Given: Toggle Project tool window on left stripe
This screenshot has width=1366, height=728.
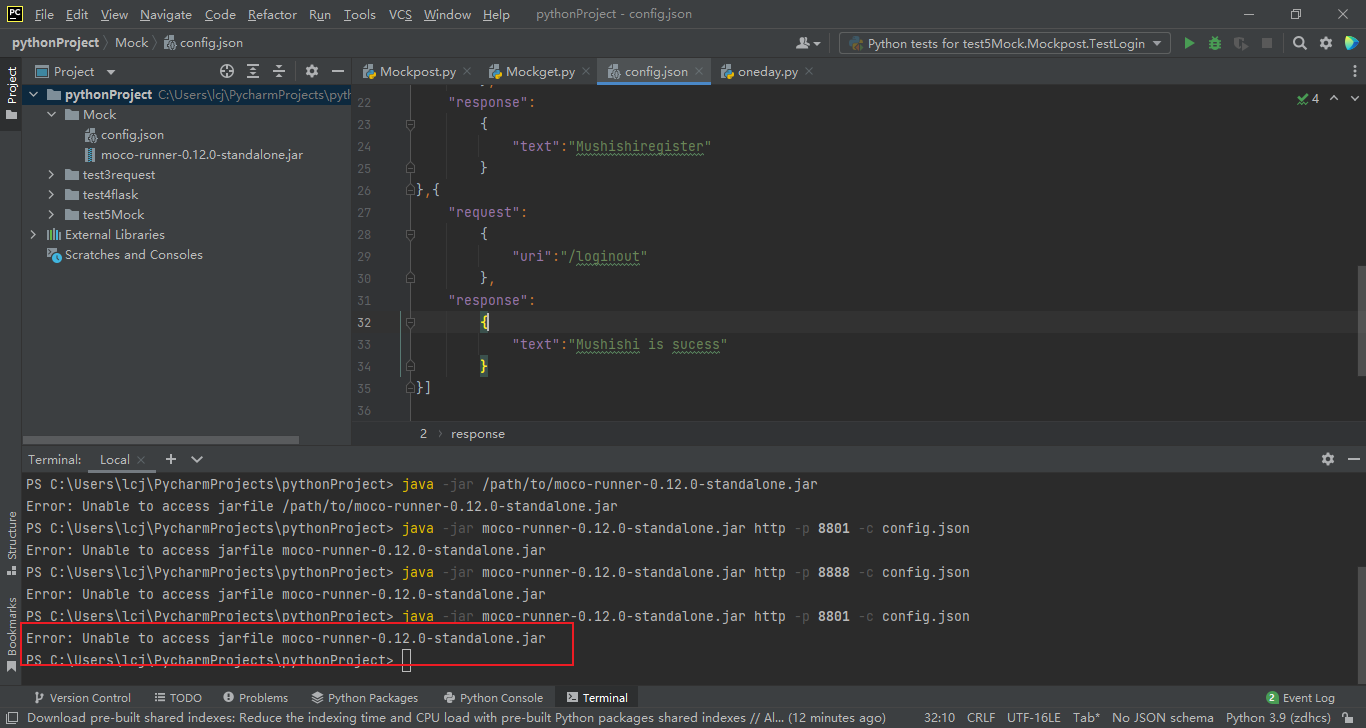Looking at the screenshot, I should [x=11, y=92].
